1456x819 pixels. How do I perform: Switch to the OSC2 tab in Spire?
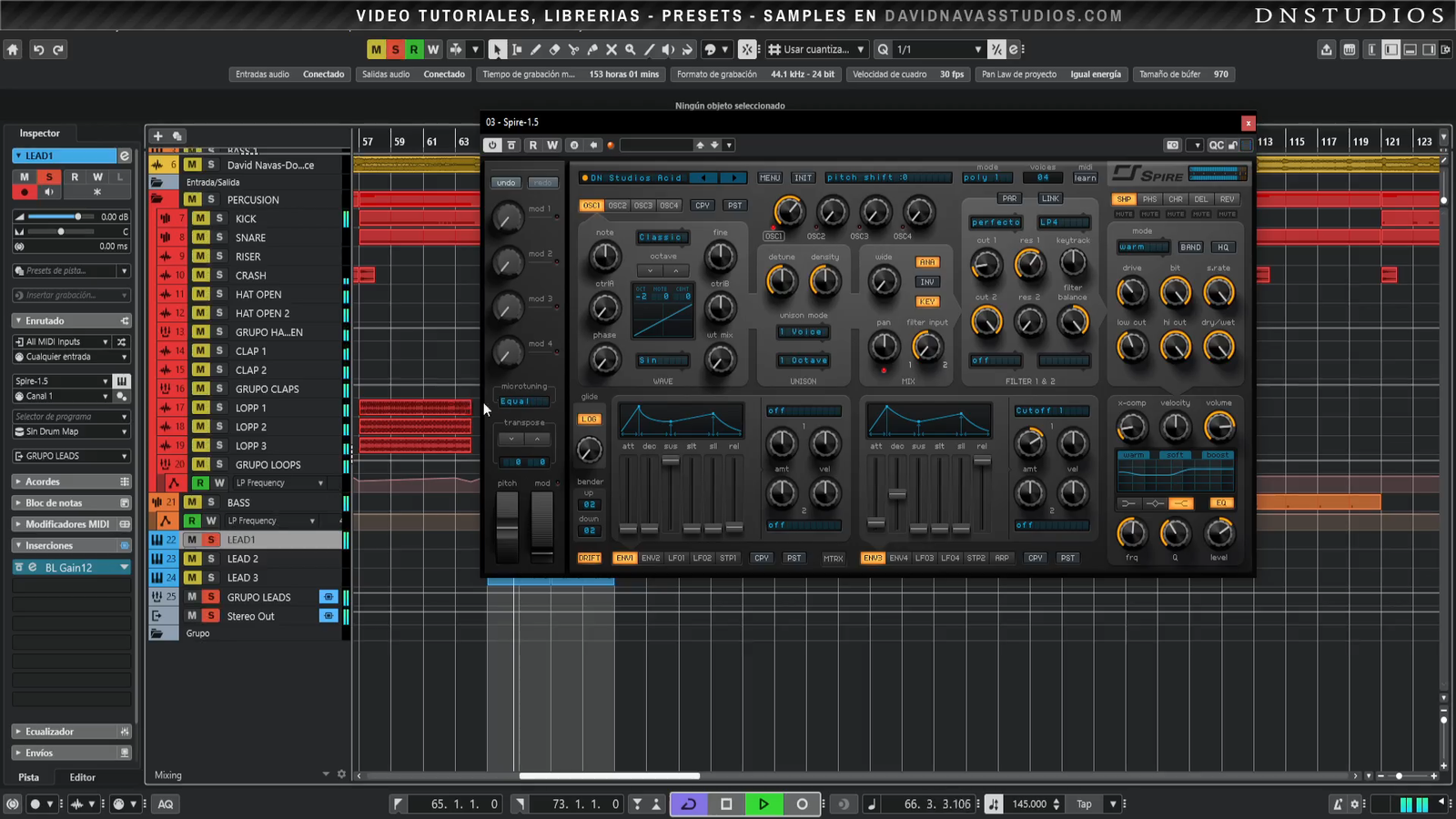click(617, 206)
